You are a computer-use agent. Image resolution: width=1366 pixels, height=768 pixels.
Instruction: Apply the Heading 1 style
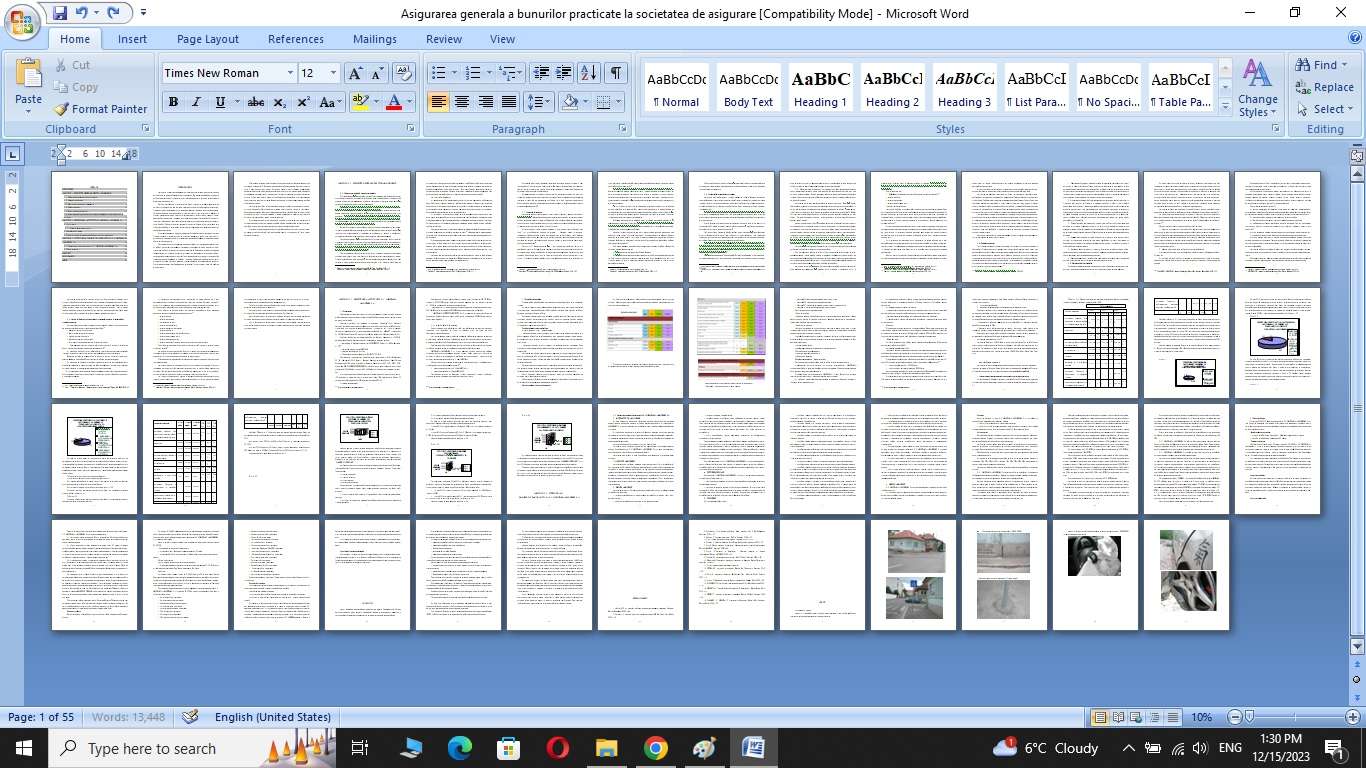coord(820,88)
